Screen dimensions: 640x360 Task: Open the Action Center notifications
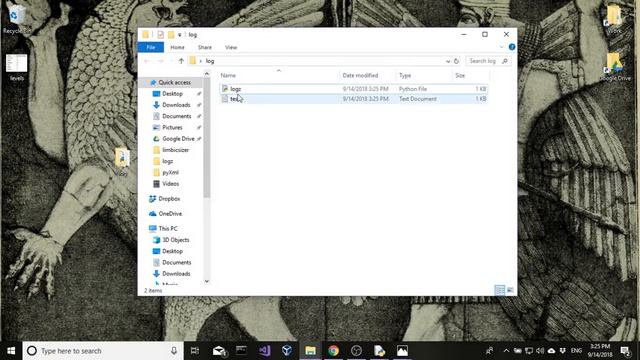click(x=625, y=351)
